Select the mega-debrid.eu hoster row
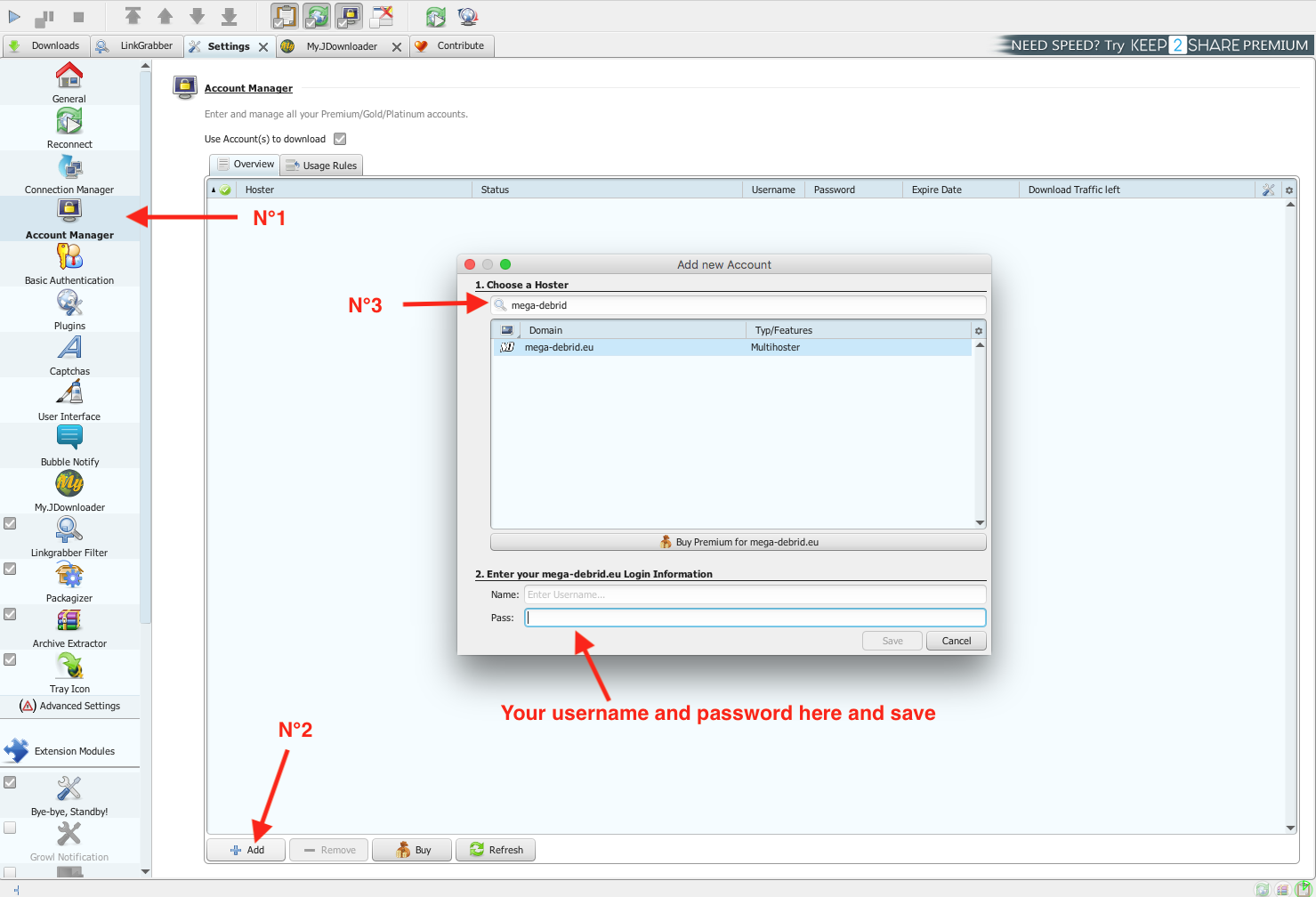Image resolution: width=1316 pixels, height=897 pixels. [732, 348]
